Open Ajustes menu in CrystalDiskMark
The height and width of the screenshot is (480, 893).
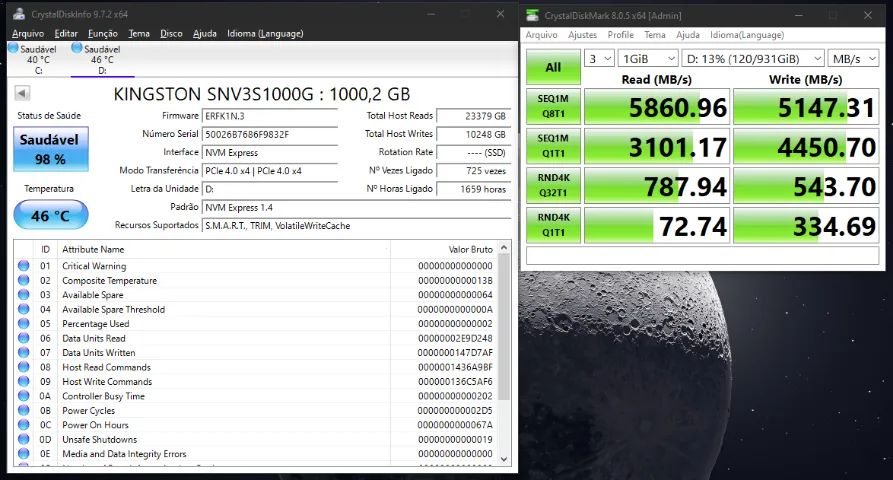coord(583,35)
